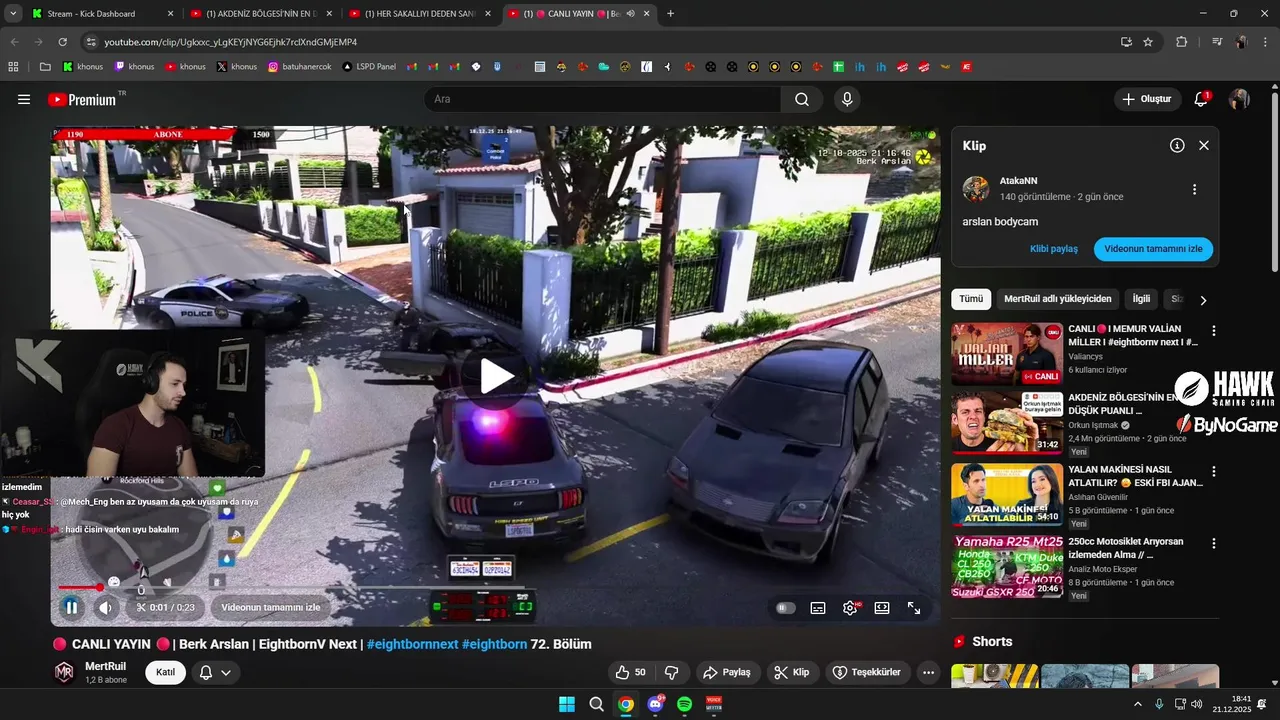This screenshot has height=720, width=1280.
Task: Switch to Stream - Kick Dashboard tab
Action: [x=103, y=14]
